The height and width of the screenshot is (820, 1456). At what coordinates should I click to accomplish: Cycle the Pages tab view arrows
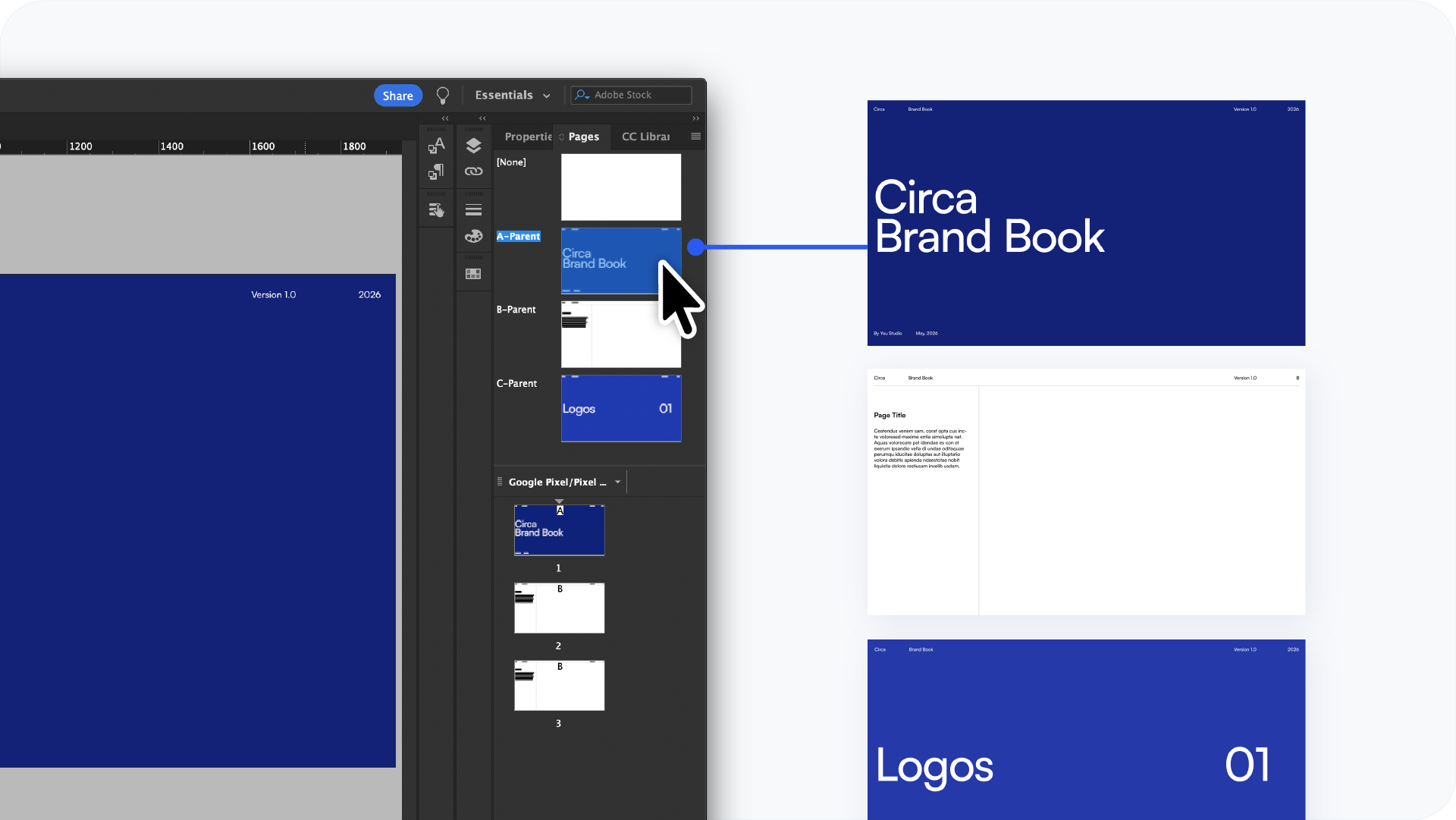pos(562,137)
